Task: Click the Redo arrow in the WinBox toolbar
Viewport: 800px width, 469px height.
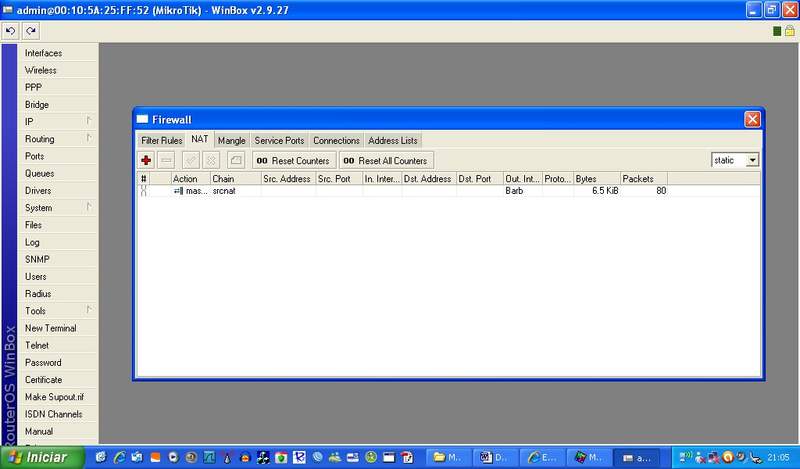Action: (x=31, y=31)
